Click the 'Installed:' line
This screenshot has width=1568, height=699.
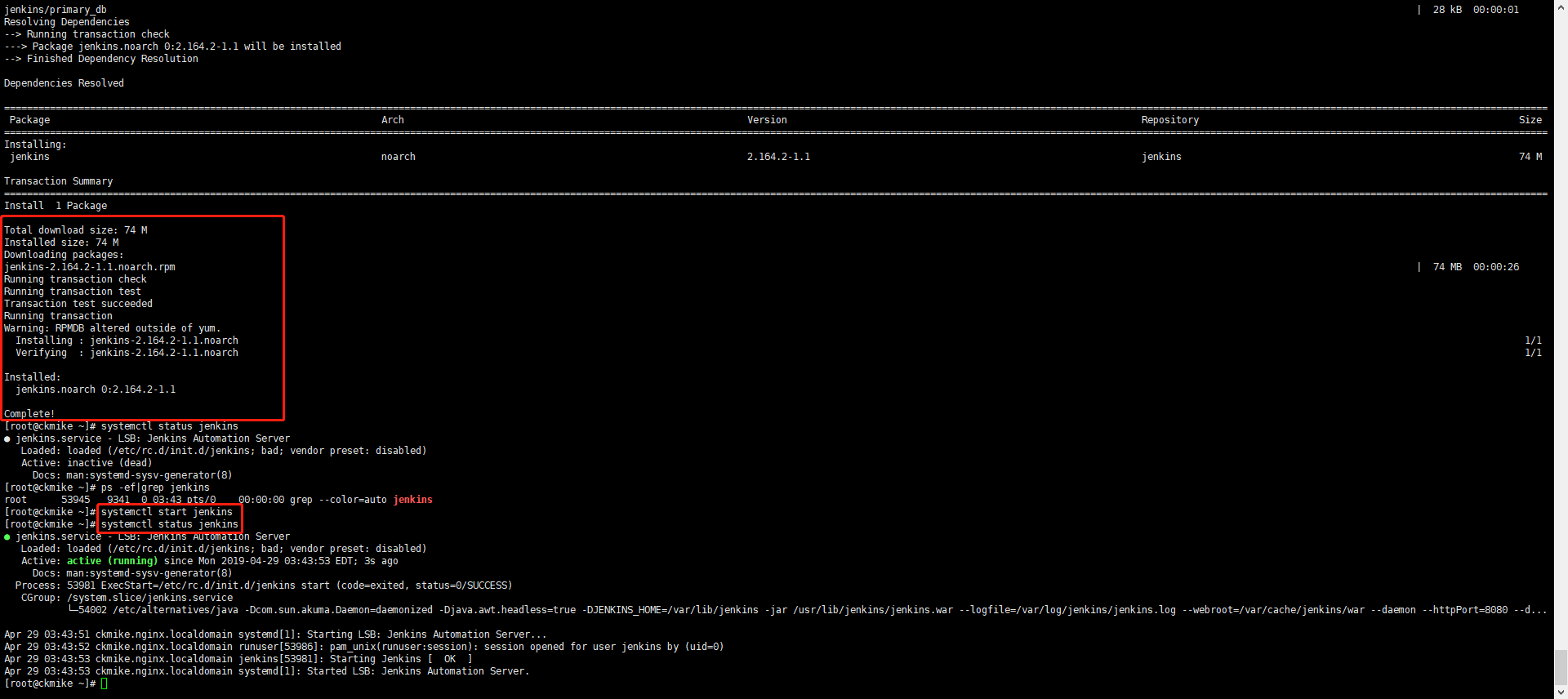33,377
